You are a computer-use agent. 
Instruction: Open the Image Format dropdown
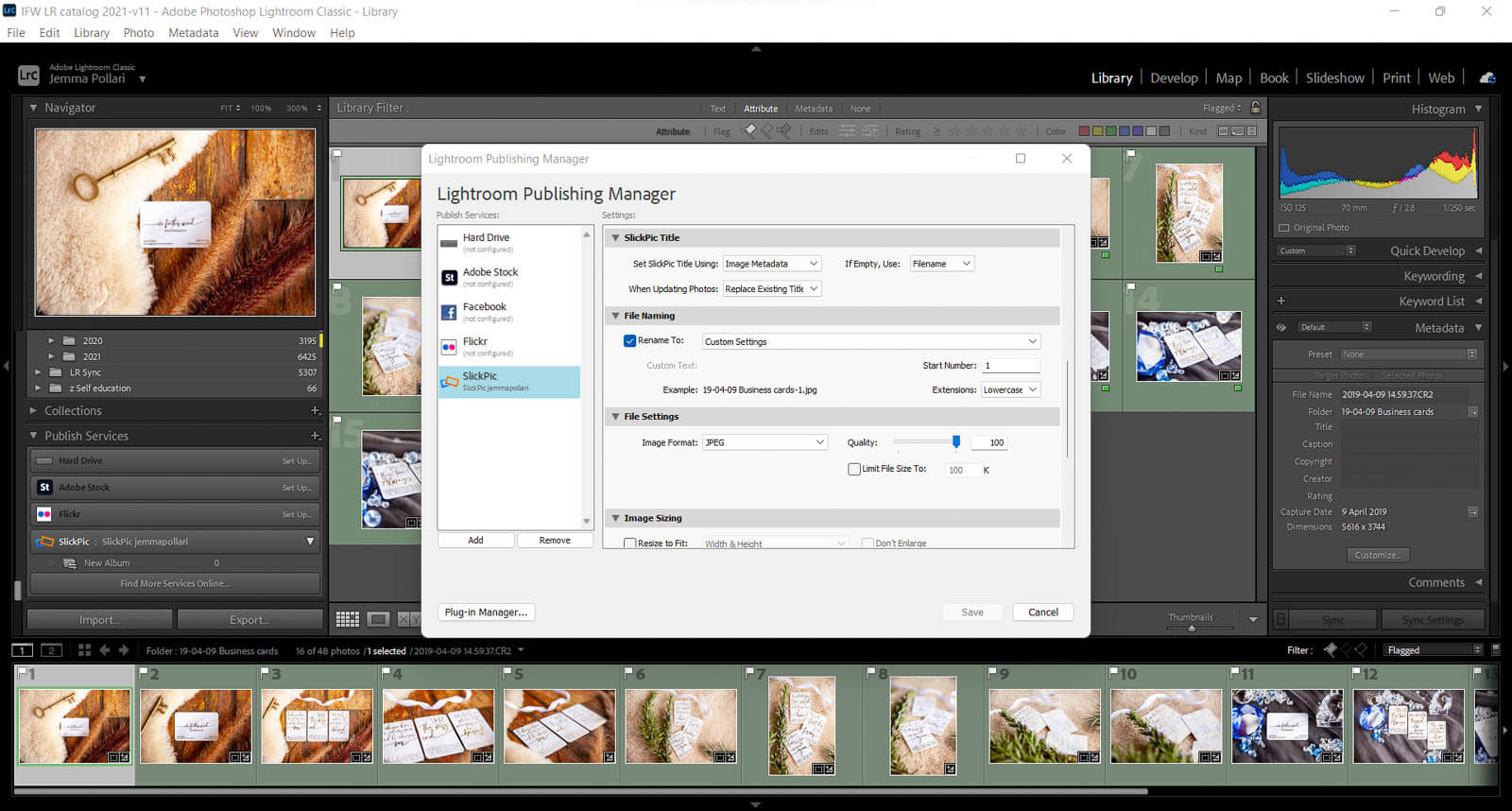pos(765,442)
